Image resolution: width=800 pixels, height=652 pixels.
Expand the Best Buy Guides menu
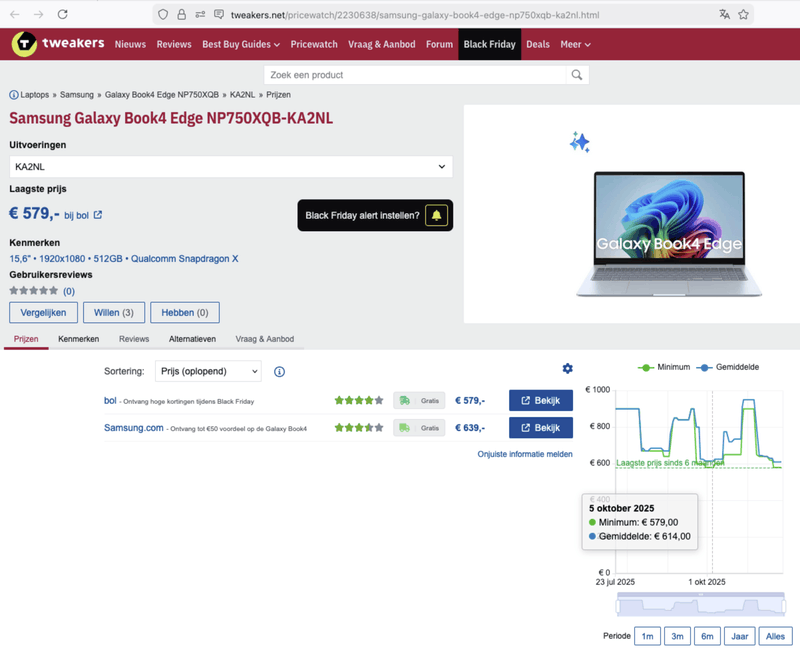[x=241, y=44]
